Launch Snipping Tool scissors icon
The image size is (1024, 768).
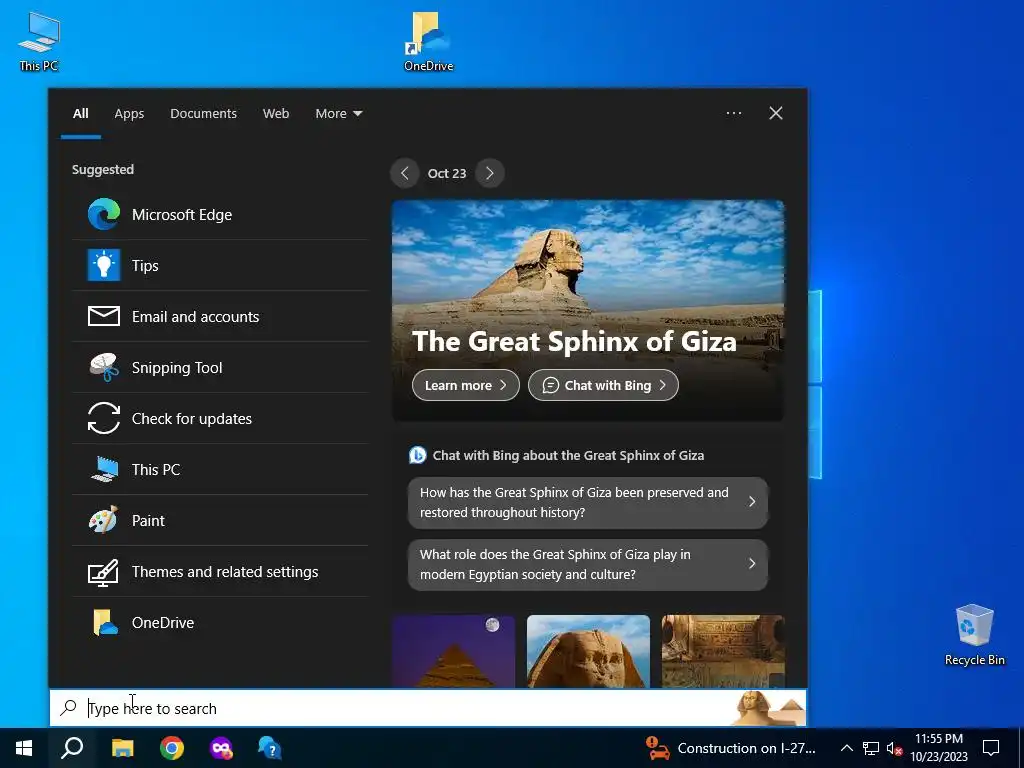104,368
